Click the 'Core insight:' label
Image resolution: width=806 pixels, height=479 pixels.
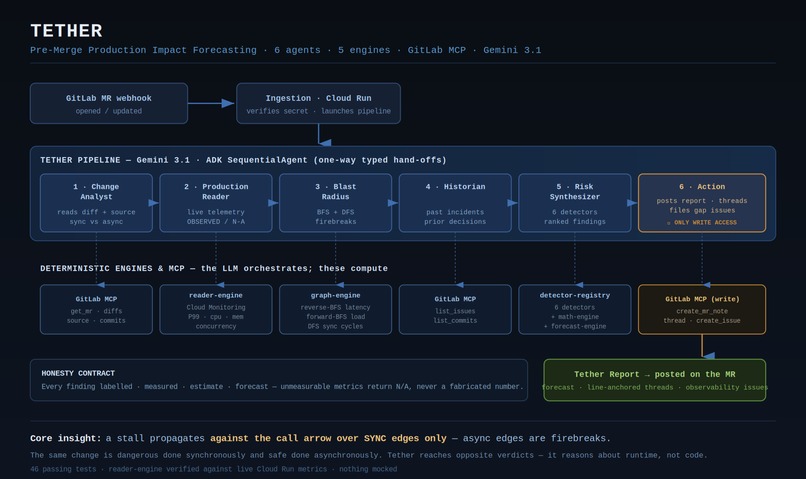pyautogui.click(x=66, y=438)
